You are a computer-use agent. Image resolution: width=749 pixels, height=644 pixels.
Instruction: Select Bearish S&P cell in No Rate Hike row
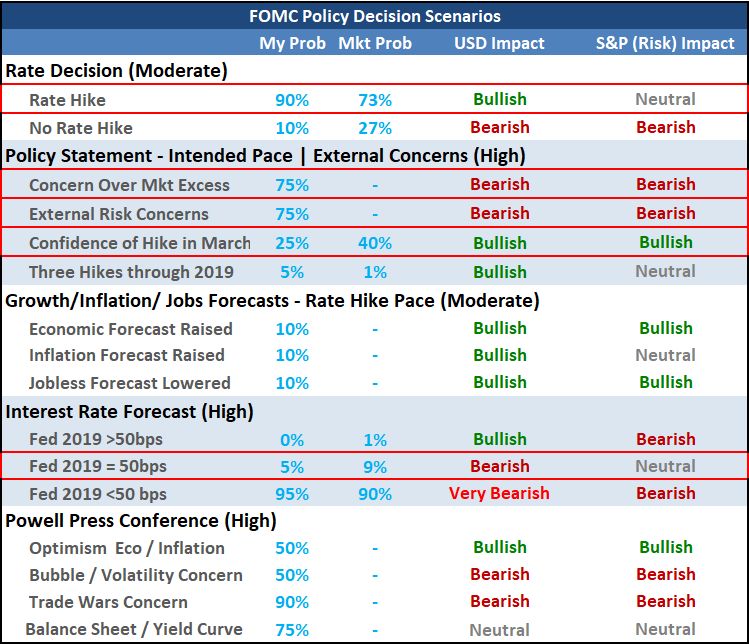point(666,127)
